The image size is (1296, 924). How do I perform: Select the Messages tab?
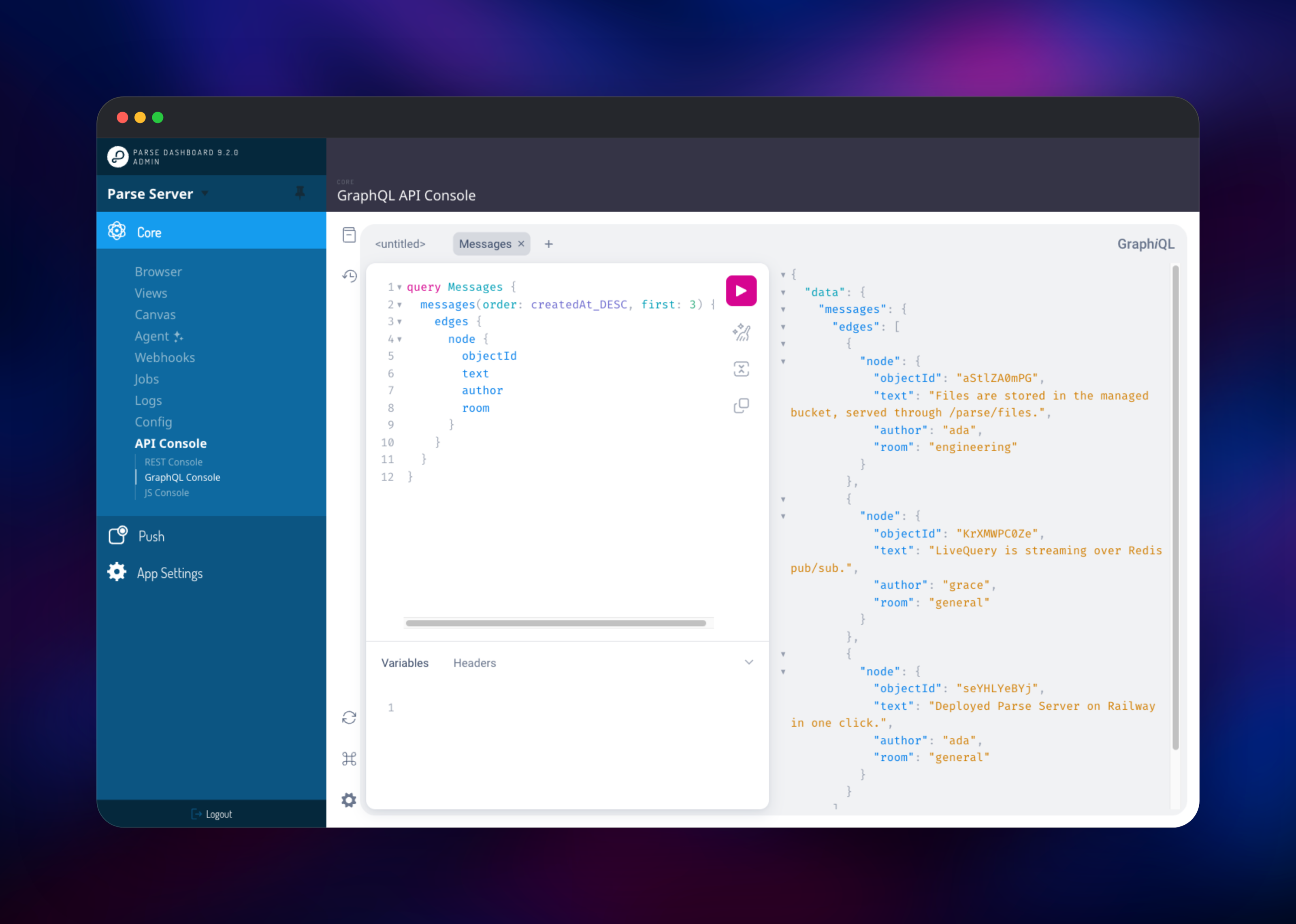[x=485, y=244]
